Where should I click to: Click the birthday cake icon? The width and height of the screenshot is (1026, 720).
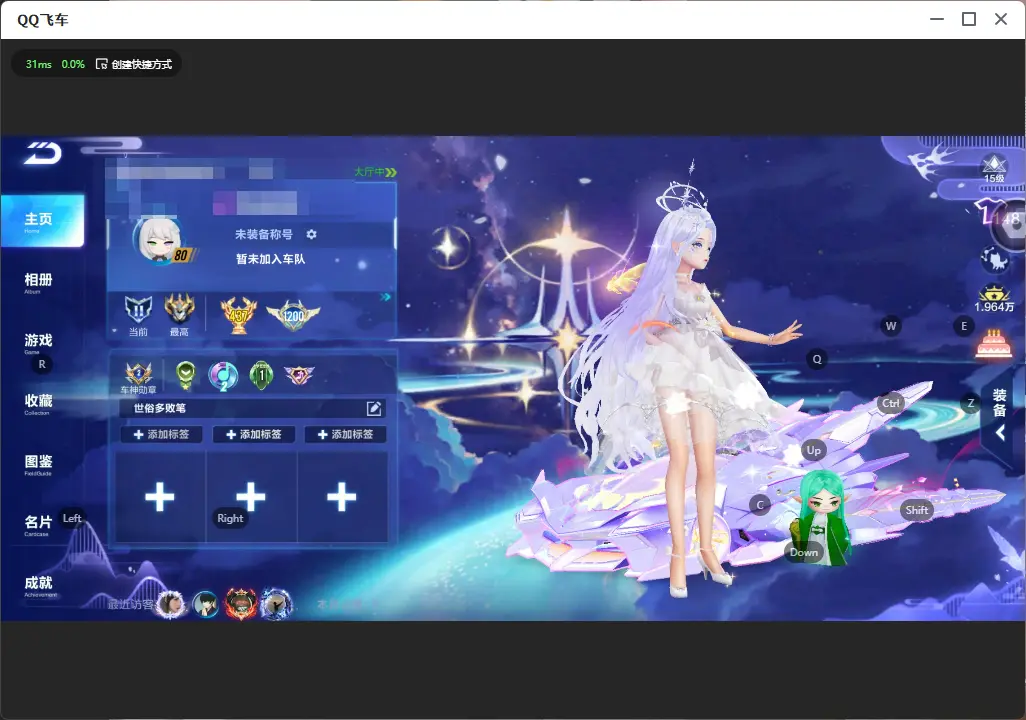(x=993, y=344)
